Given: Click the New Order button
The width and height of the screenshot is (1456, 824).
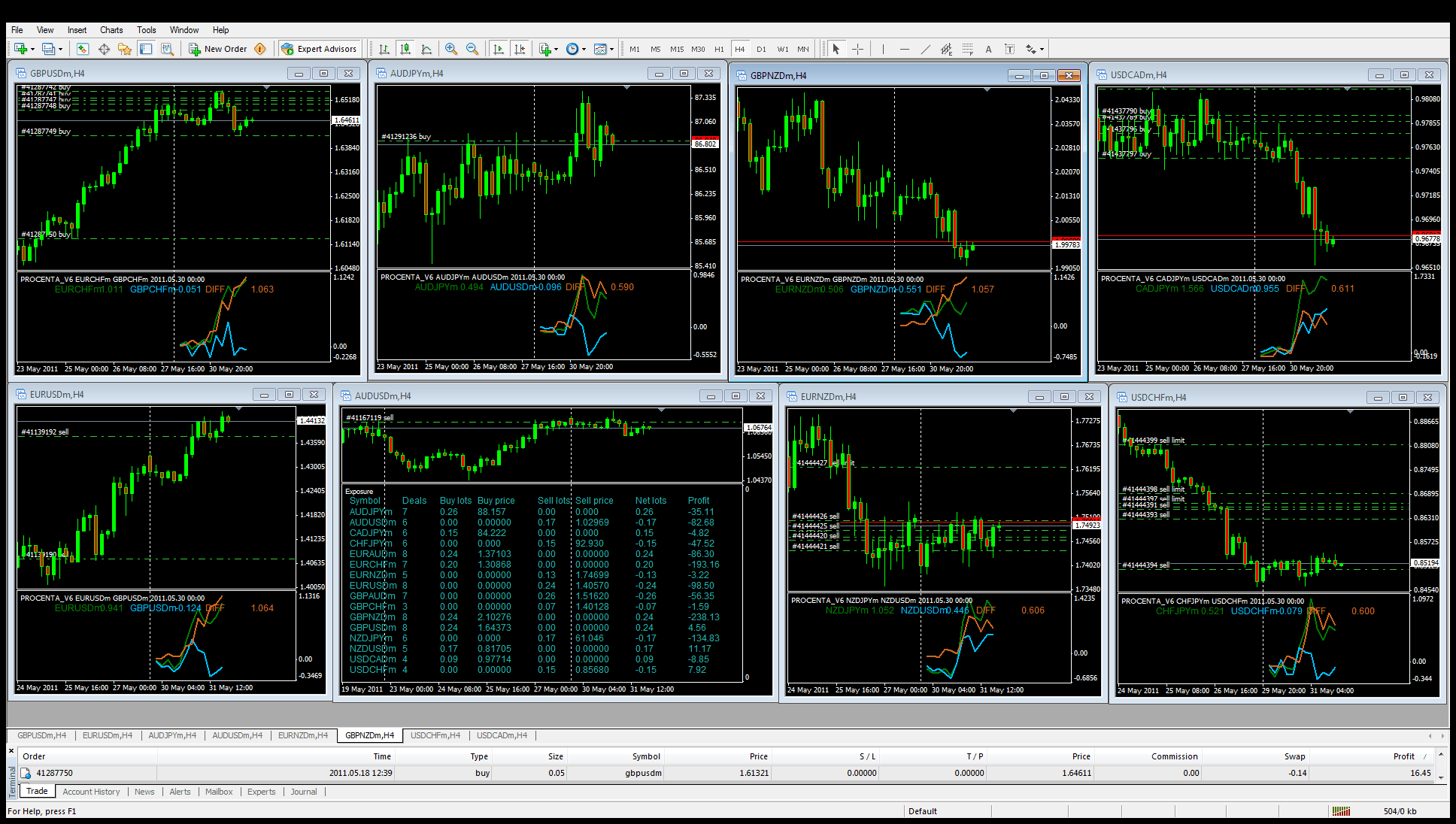Looking at the screenshot, I should [x=218, y=49].
